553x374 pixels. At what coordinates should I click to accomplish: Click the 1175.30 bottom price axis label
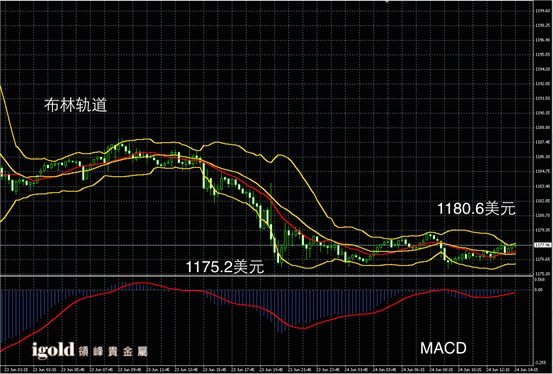pyautogui.click(x=541, y=274)
